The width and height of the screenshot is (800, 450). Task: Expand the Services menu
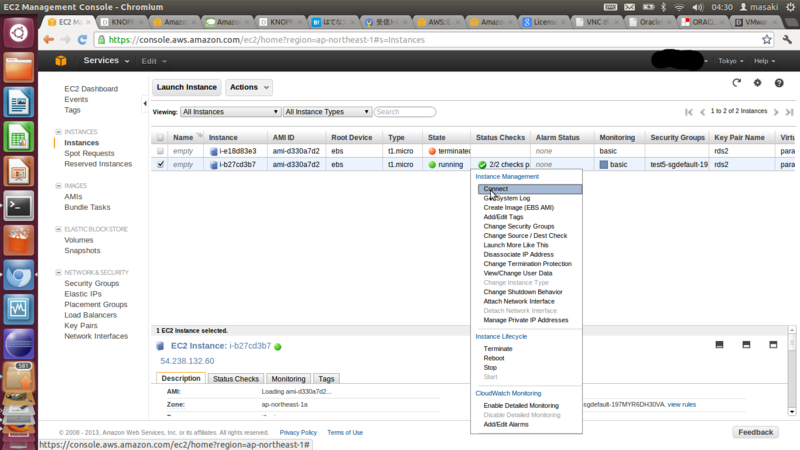click(x=106, y=60)
